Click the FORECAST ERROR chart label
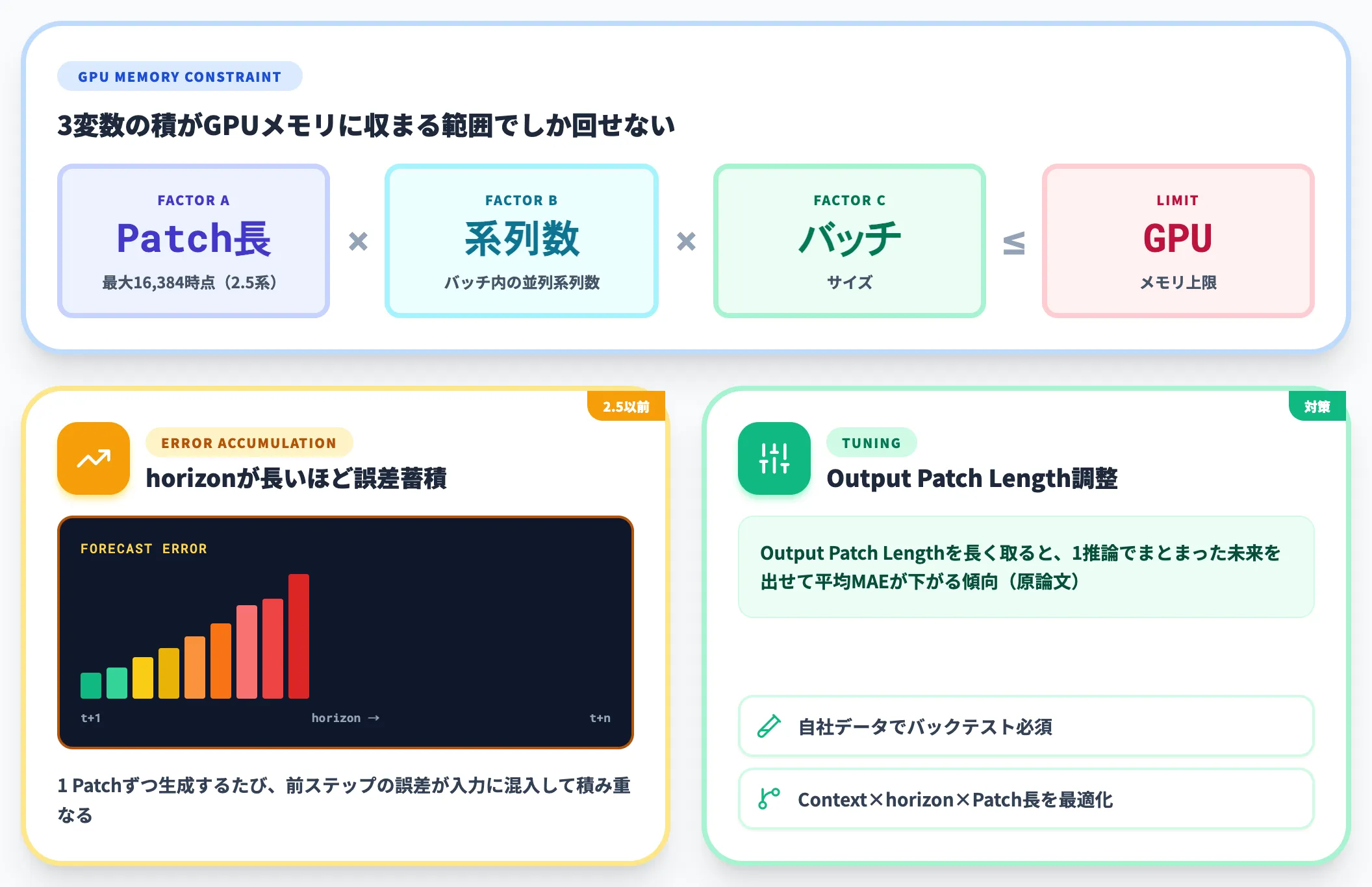Viewport: 1372px width, 887px height. click(144, 549)
